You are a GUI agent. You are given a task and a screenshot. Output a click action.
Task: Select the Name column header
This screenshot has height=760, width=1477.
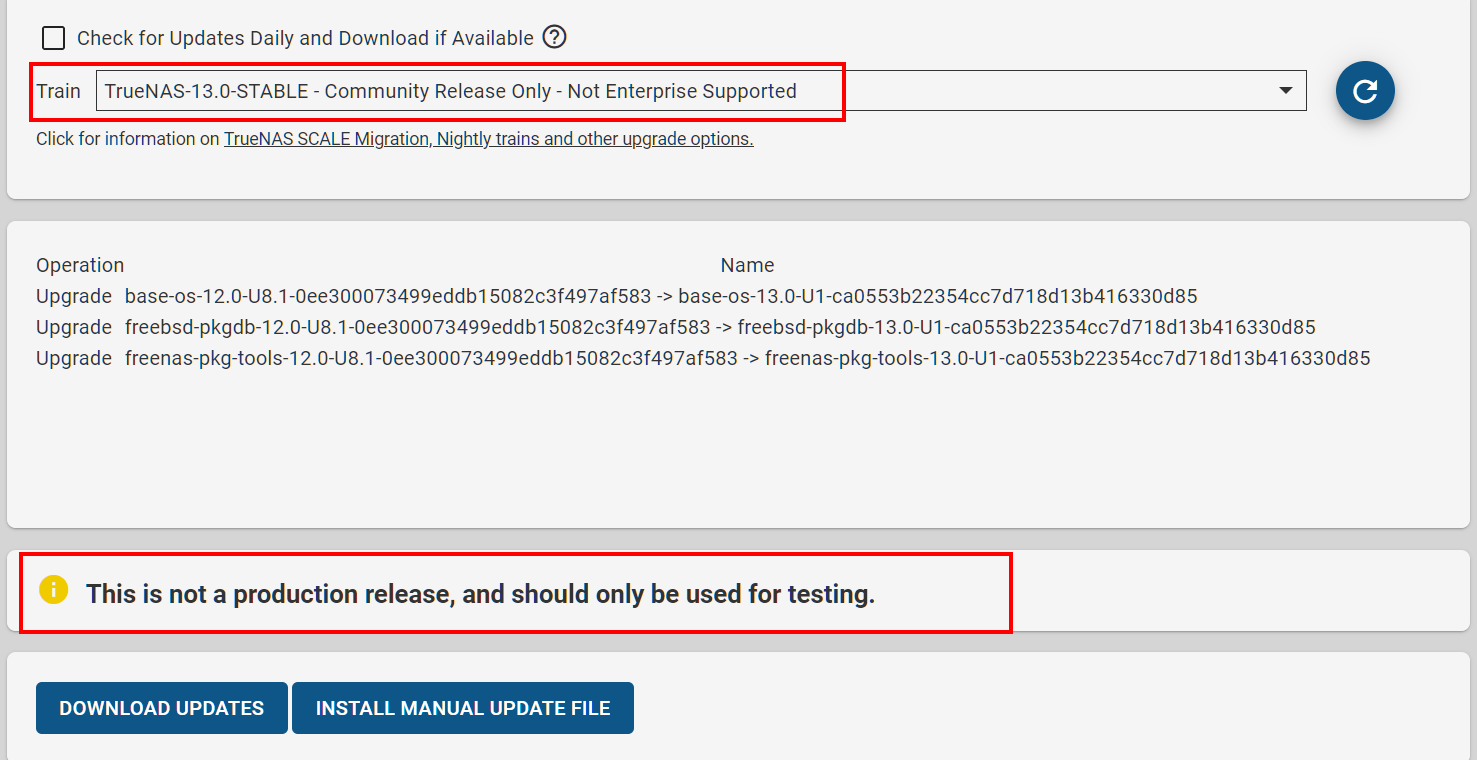pos(747,265)
